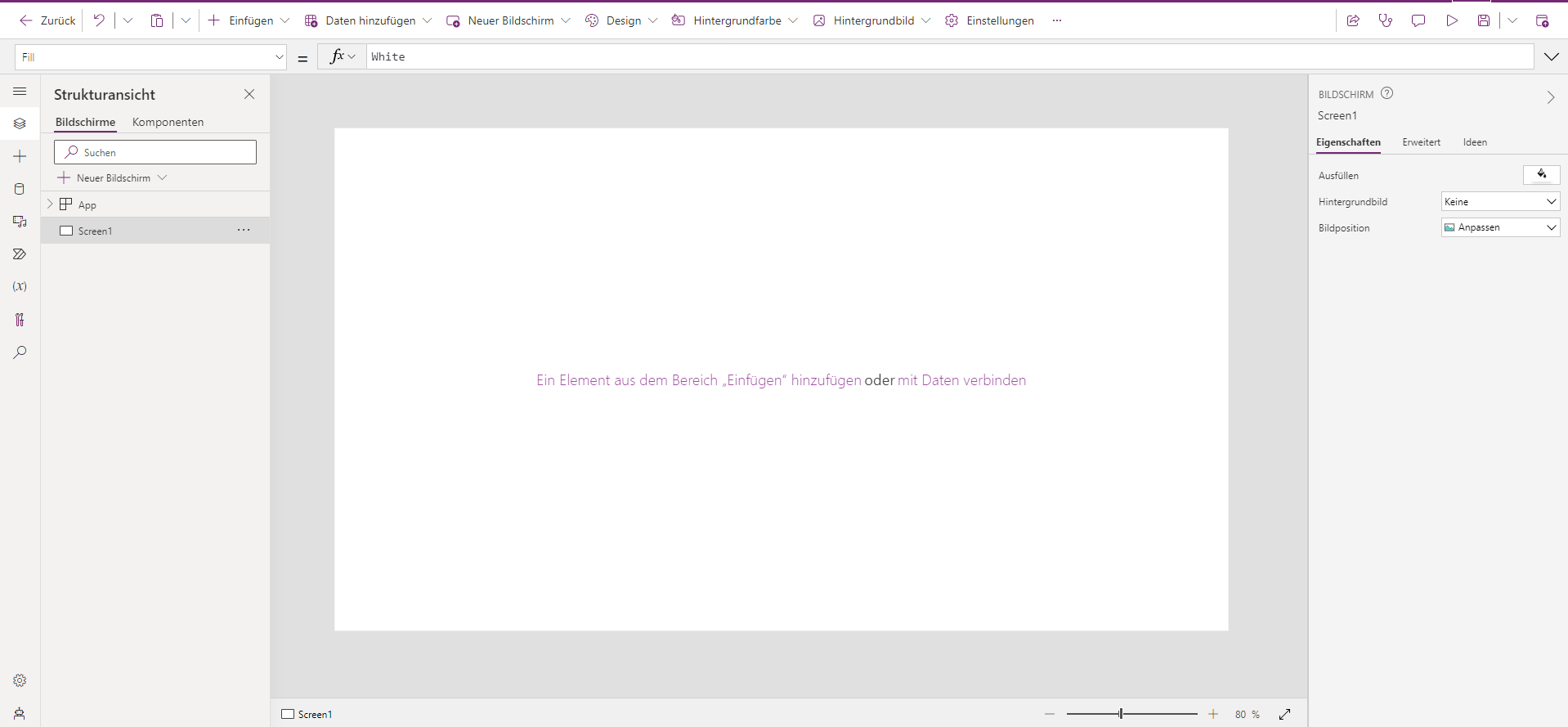The width and height of the screenshot is (1568, 727).
Task: Preview the app with play icon
Action: point(1452,20)
